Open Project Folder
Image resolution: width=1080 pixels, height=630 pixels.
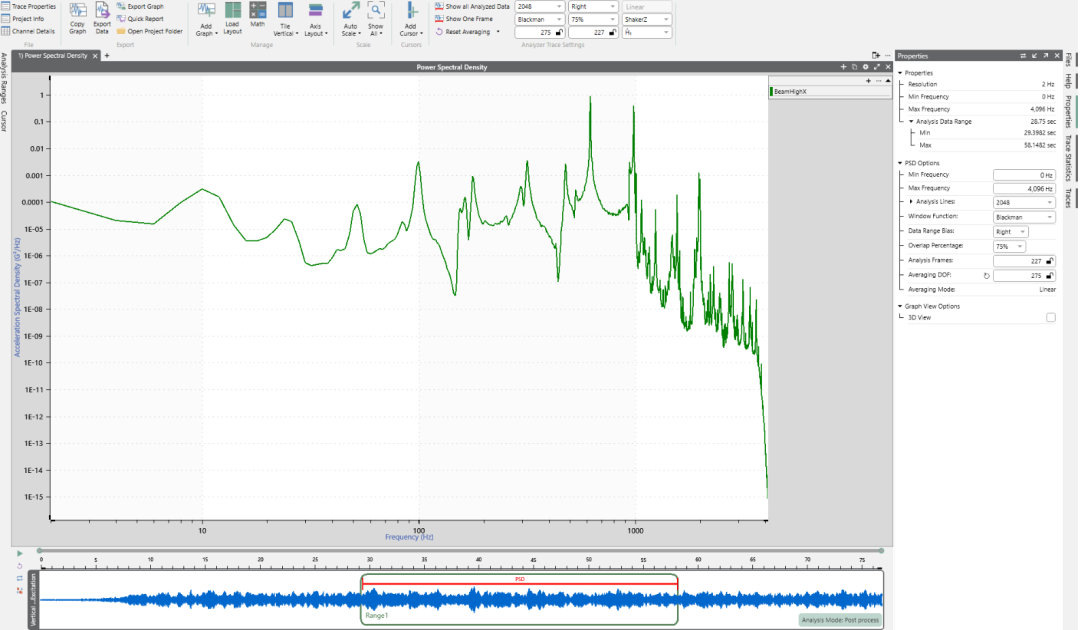[149, 31]
